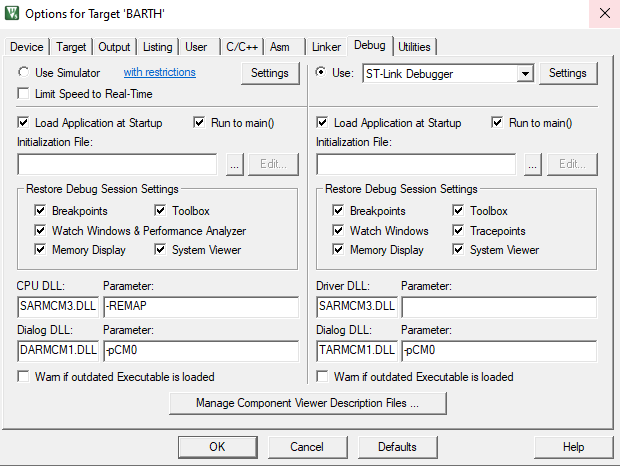Open the User tab
Screen dimensions: 620x467
point(196,47)
